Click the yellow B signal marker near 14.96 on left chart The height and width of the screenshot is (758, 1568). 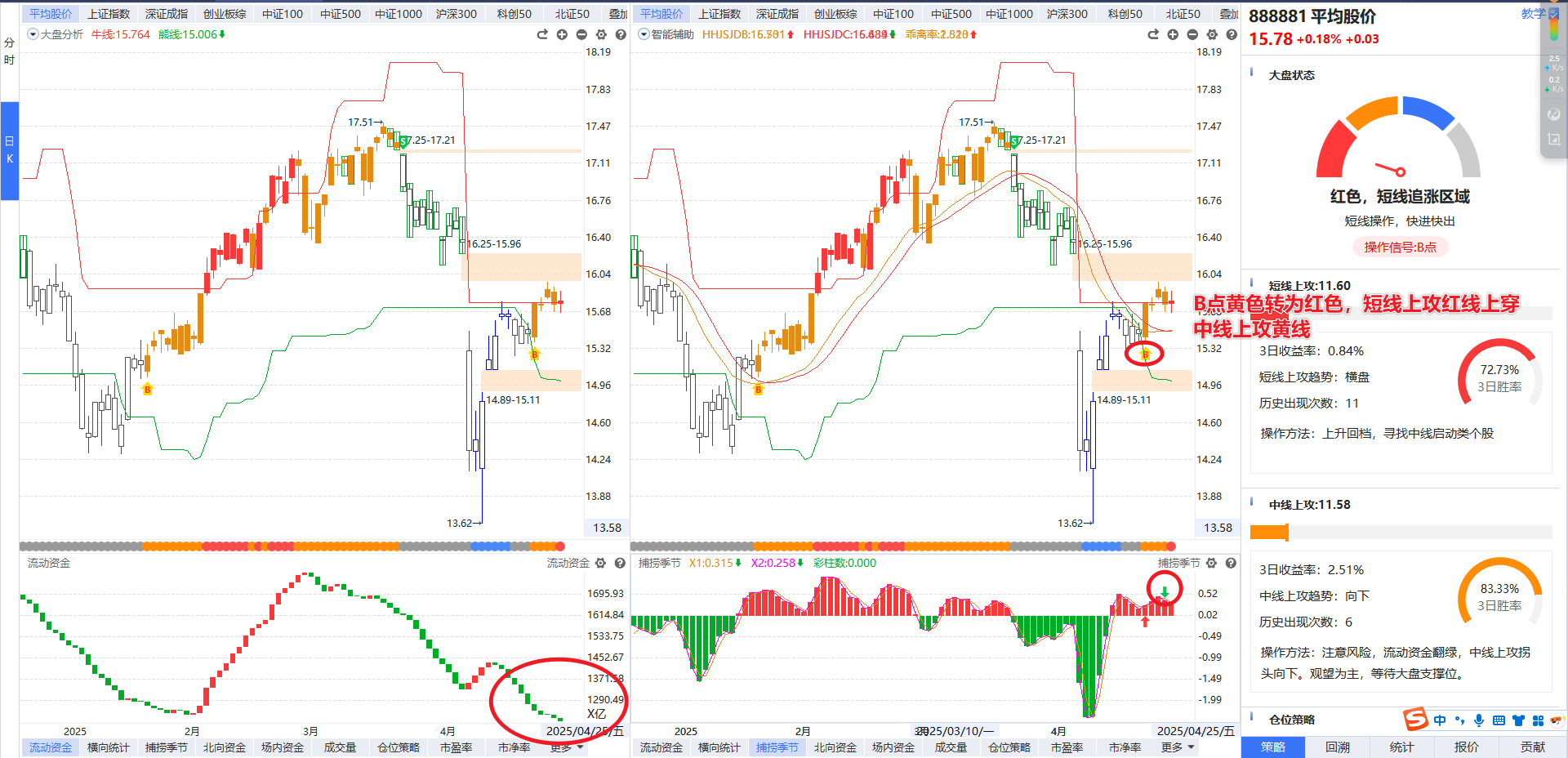[148, 389]
